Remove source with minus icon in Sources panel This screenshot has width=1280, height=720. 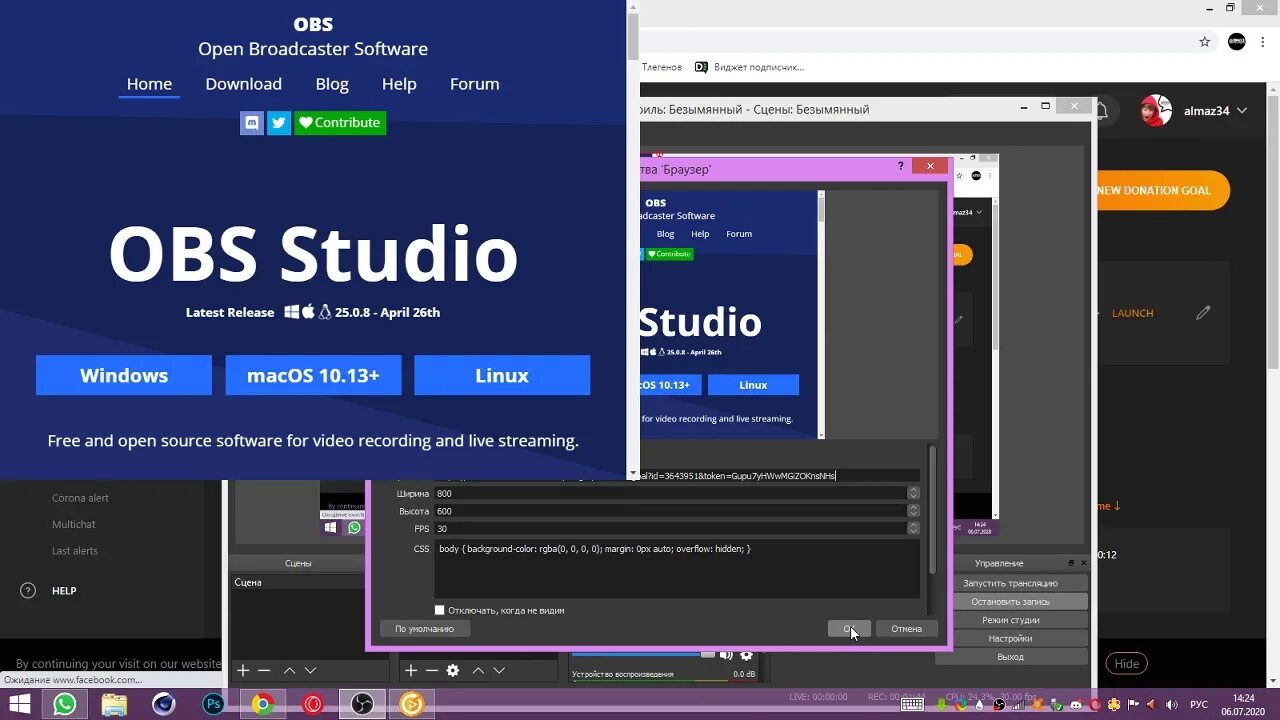(432, 670)
